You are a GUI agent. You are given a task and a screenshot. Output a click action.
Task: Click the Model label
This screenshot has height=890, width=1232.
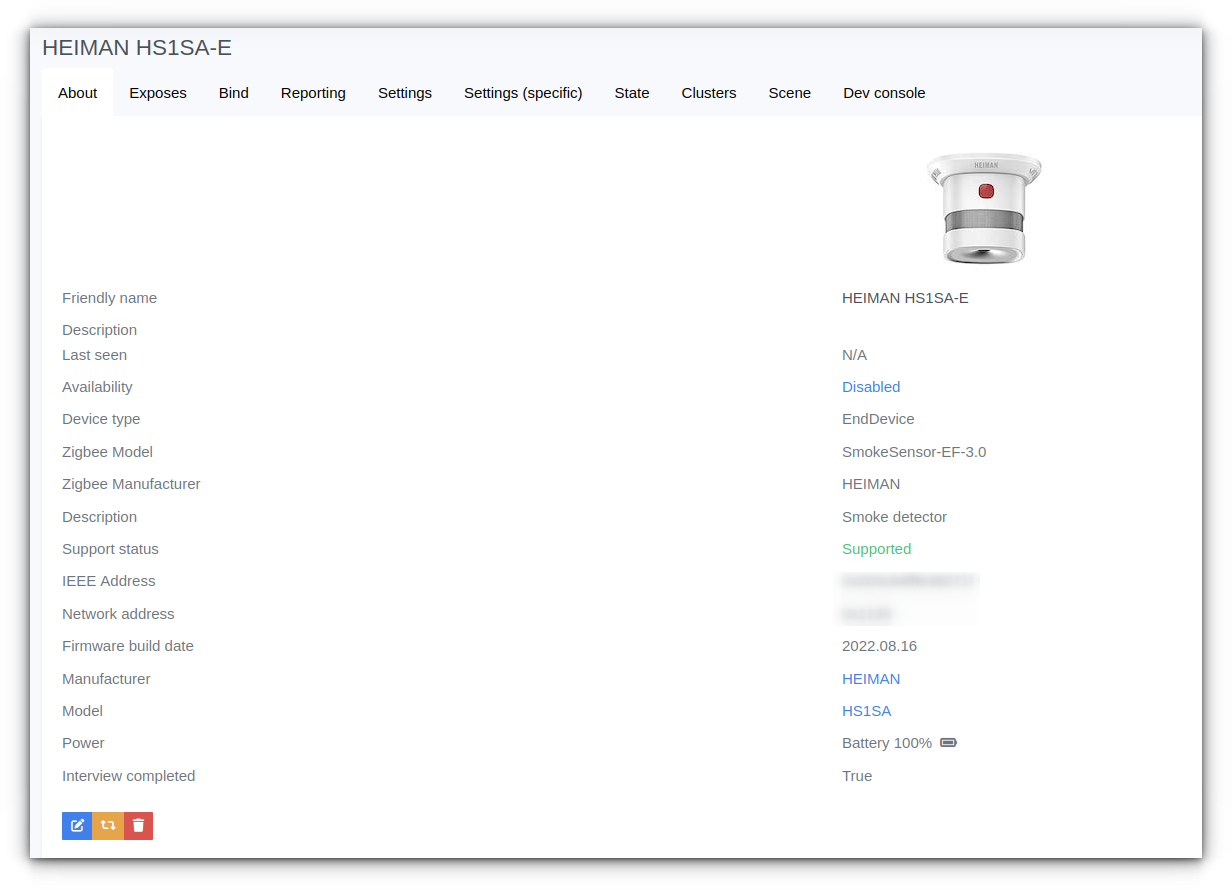pos(82,711)
